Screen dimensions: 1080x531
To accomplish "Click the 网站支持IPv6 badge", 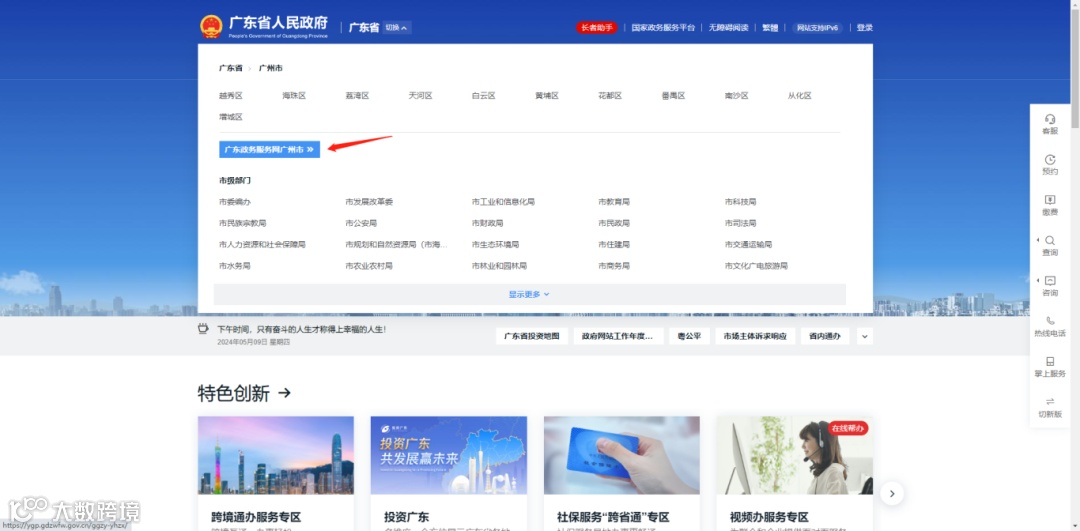I will 817,28.
